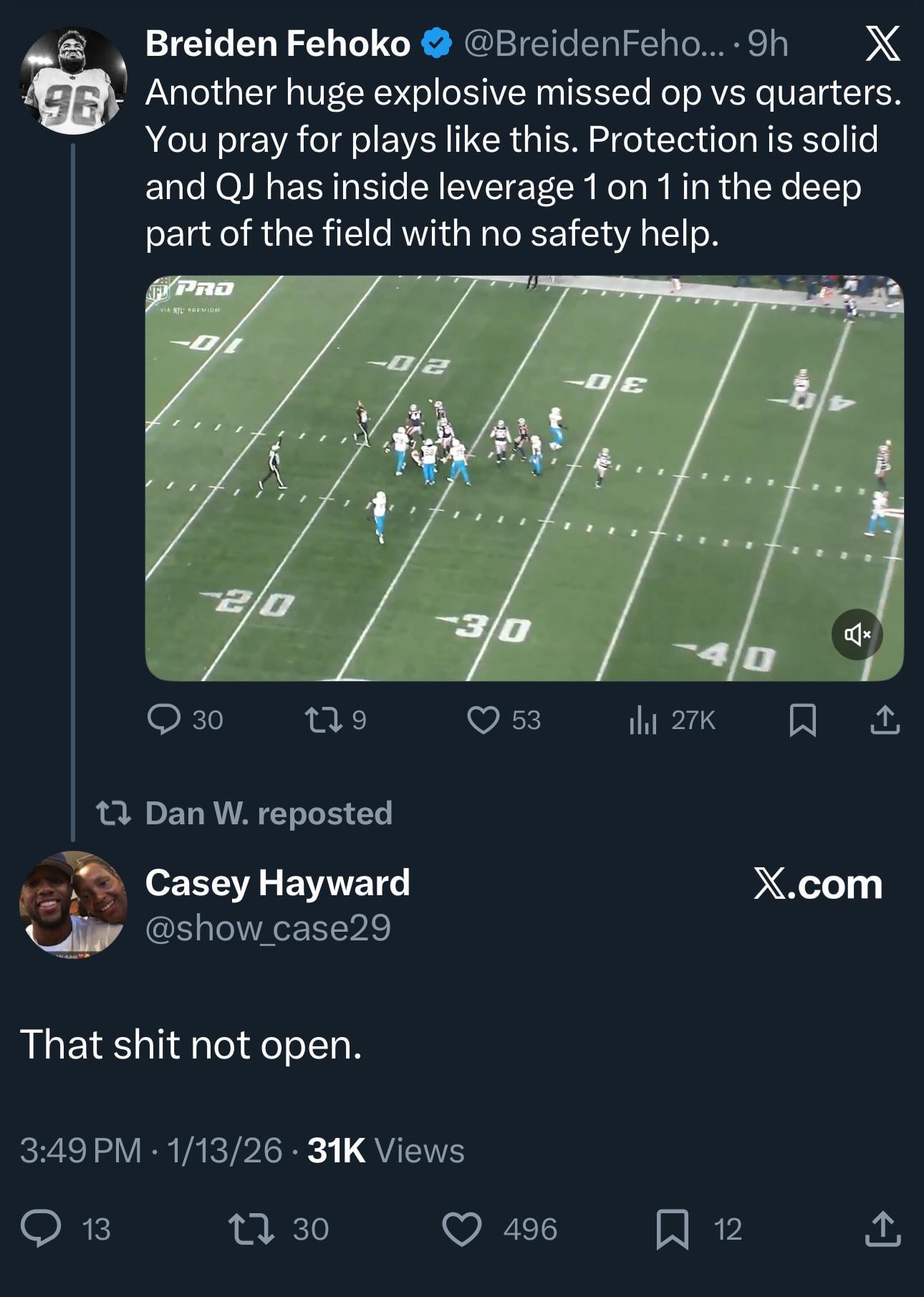Screen dimensions: 924x1297
Task: Bookmark Casey Hayward's tweet
Action: tap(673, 1228)
